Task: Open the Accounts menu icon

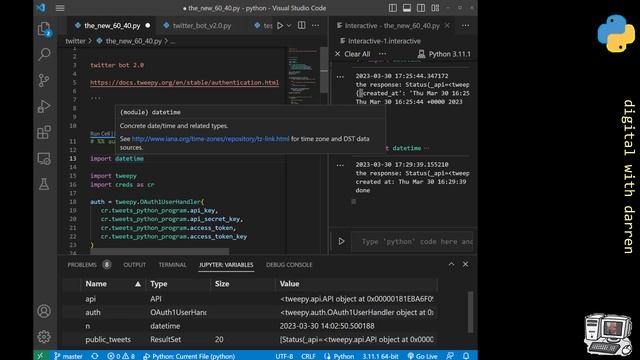Action: pyautogui.click(x=44, y=311)
